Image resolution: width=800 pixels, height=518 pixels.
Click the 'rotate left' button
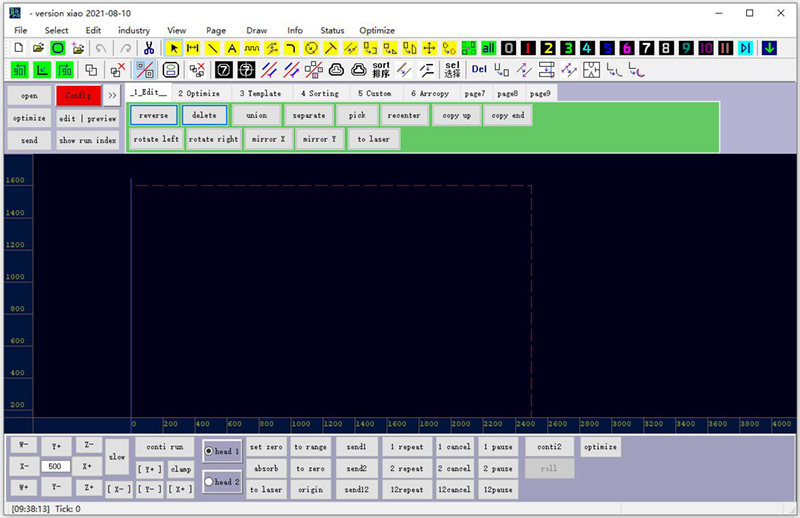coord(156,139)
